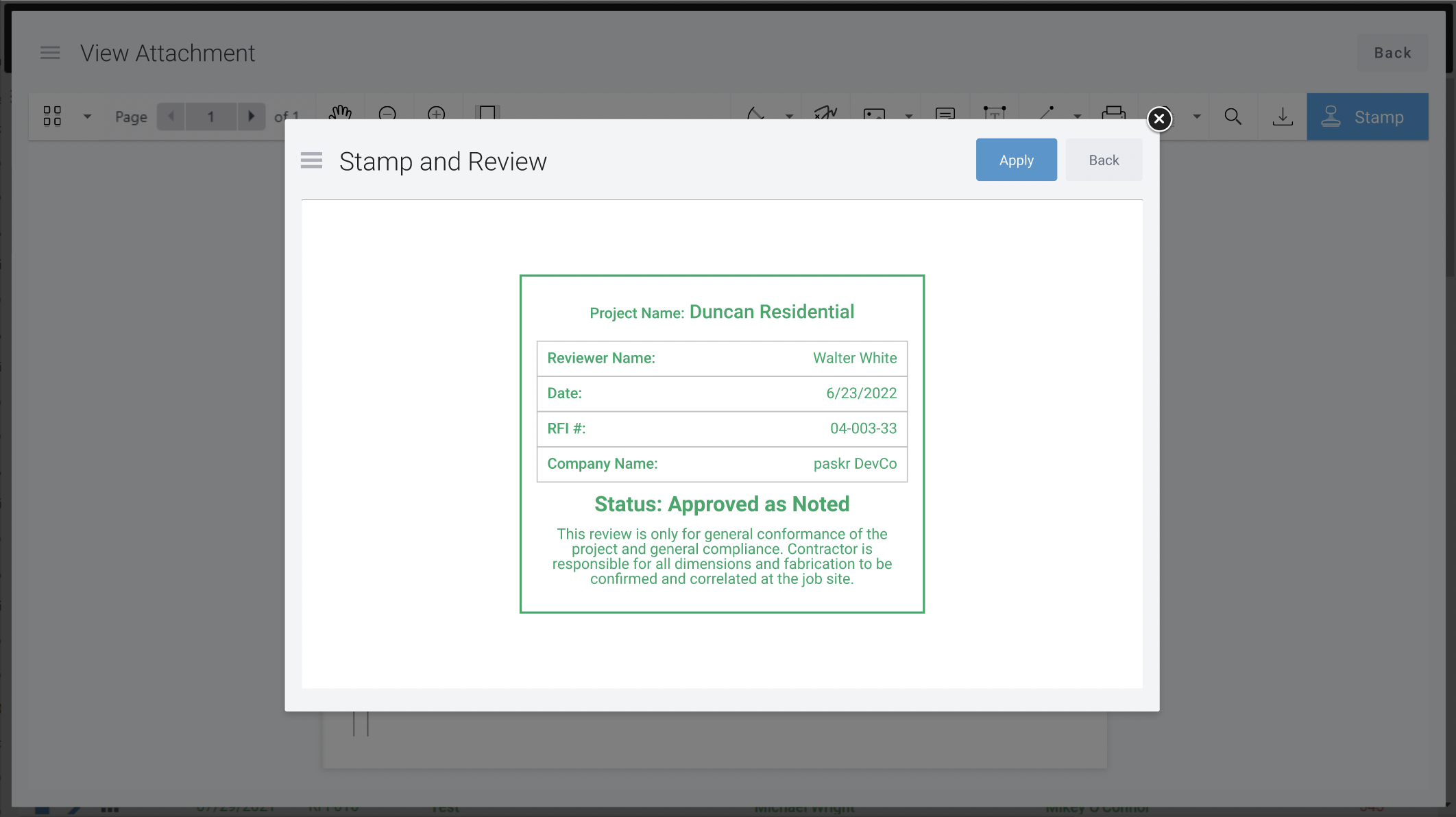Expand the grid view dropdown arrow

(x=87, y=117)
